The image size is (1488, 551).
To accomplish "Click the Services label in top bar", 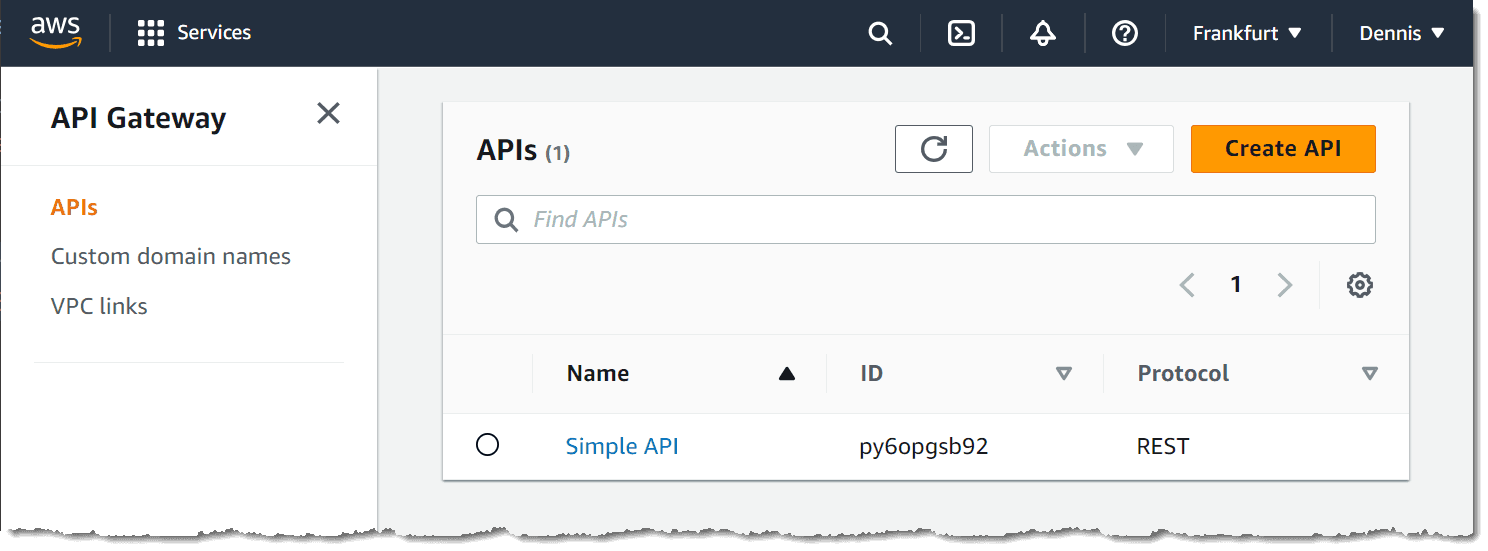I will tap(214, 33).
